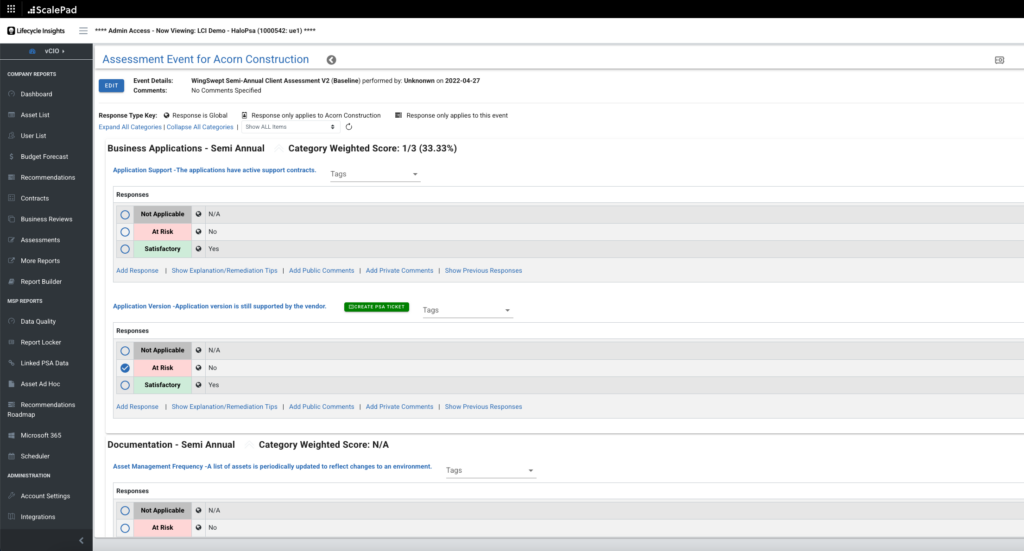This screenshot has height=551, width=1024.
Task: Open Account Settings in sidebar
Action: click(x=45, y=496)
